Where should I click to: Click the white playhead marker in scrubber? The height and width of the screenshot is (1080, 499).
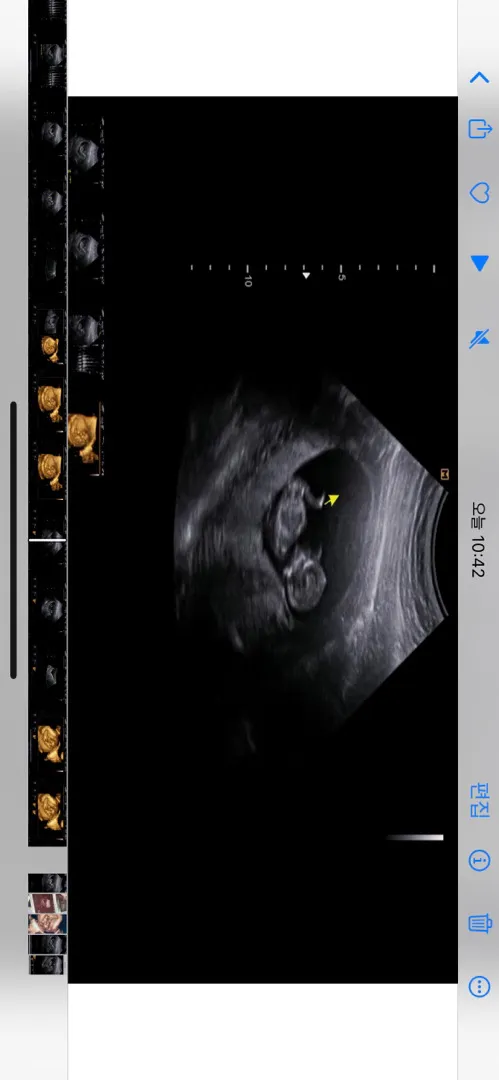pos(48,540)
